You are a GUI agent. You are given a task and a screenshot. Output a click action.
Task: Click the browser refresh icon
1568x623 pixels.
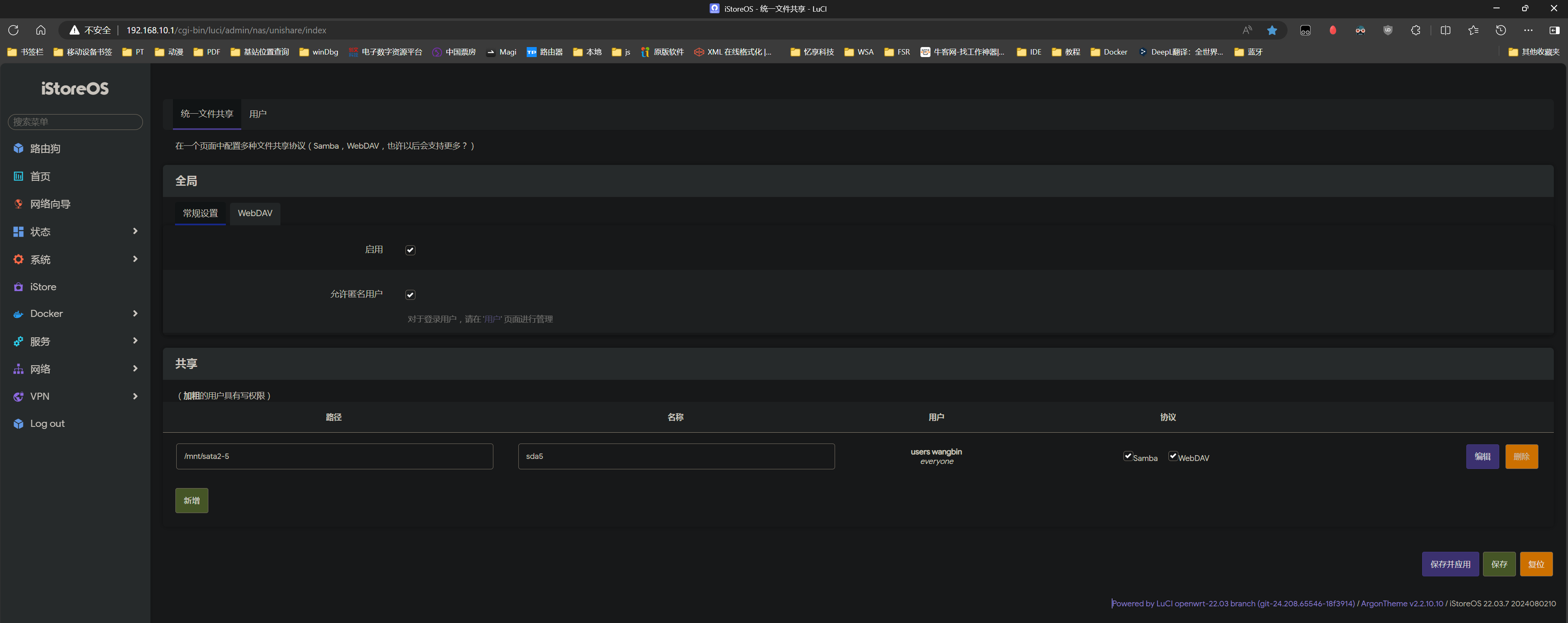click(x=13, y=30)
